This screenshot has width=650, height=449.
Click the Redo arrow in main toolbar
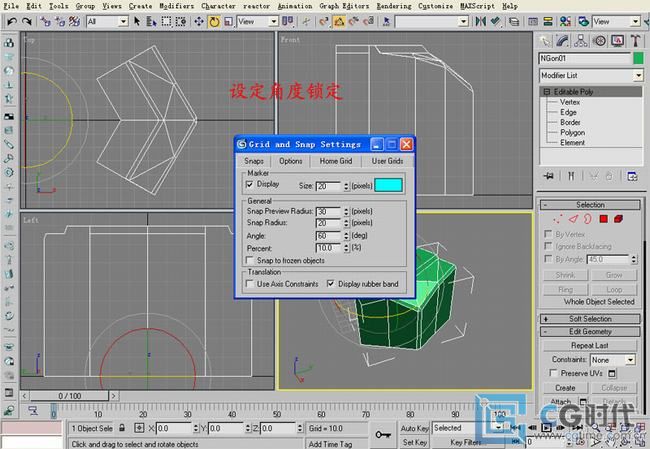27,21
